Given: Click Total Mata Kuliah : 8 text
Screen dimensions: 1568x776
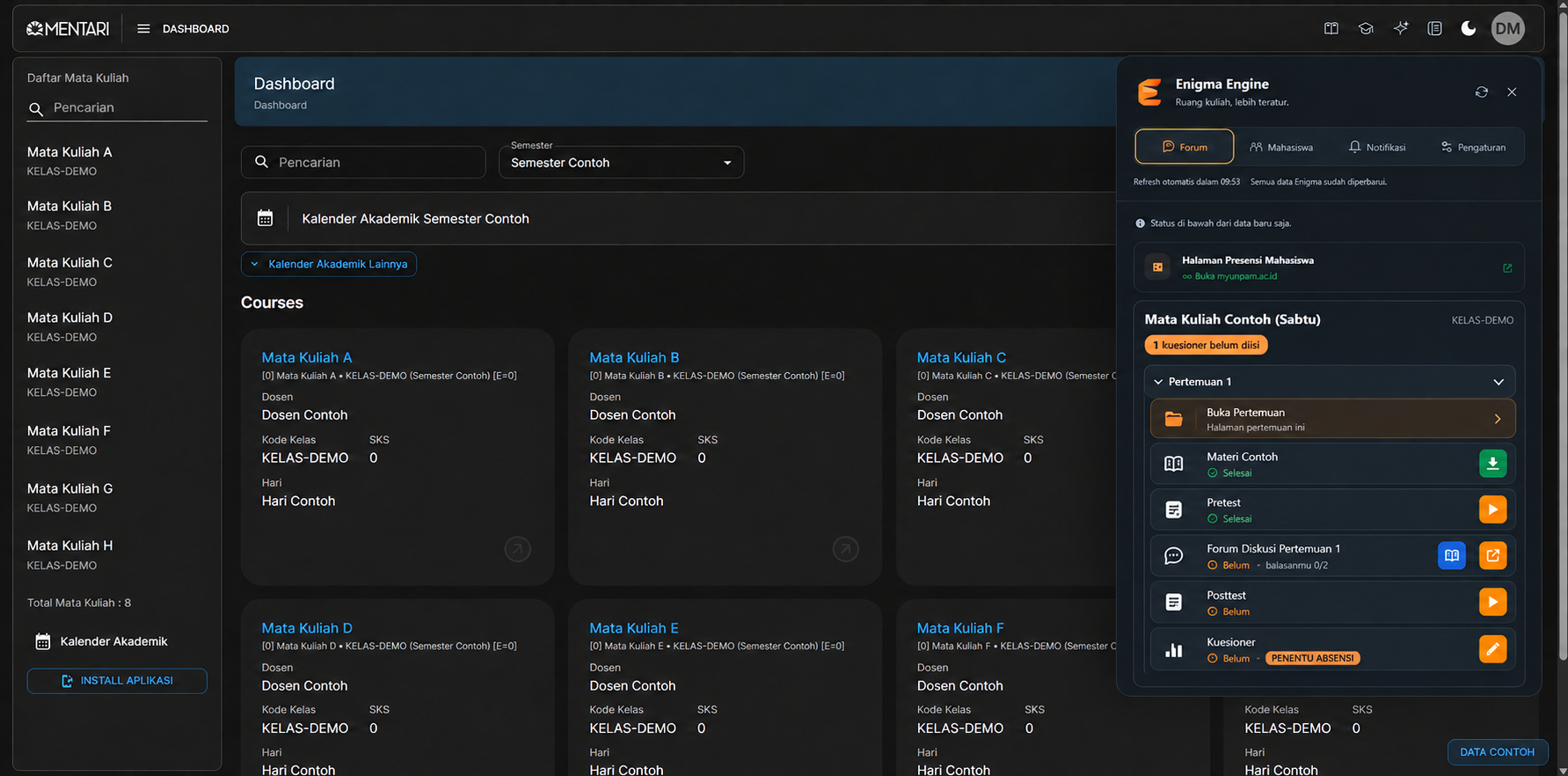Looking at the screenshot, I should pos(79,604).
